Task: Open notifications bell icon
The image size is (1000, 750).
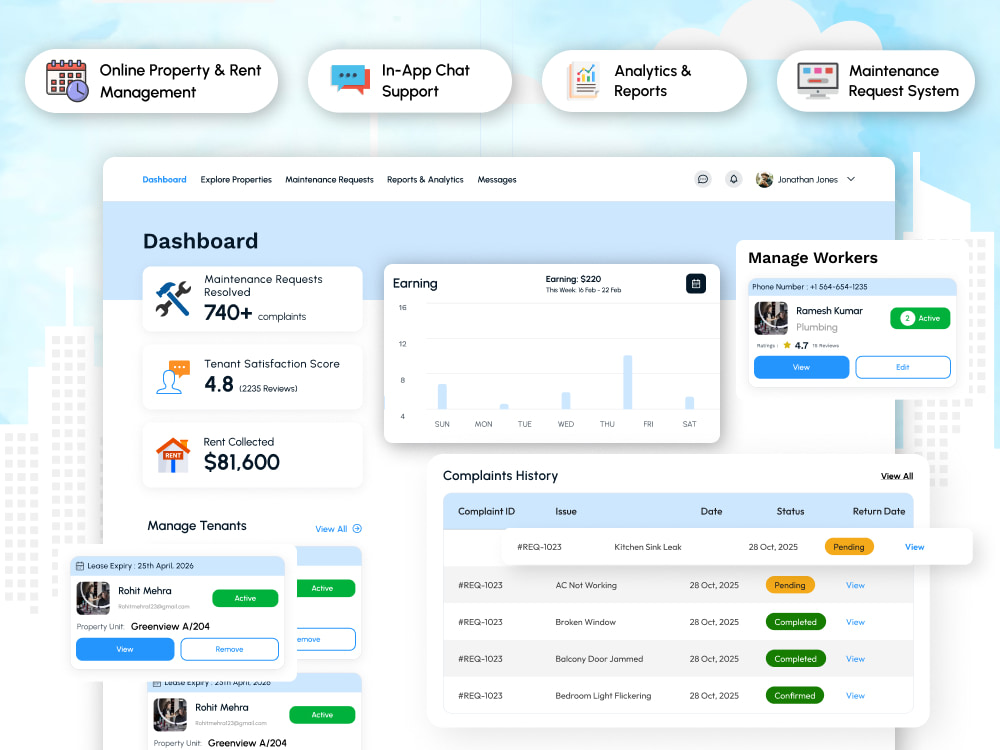Action: (733, 179)
